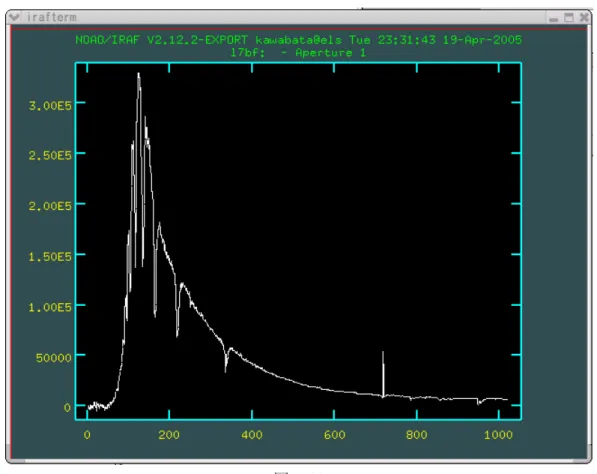Maximize the irafterm window

569,18
